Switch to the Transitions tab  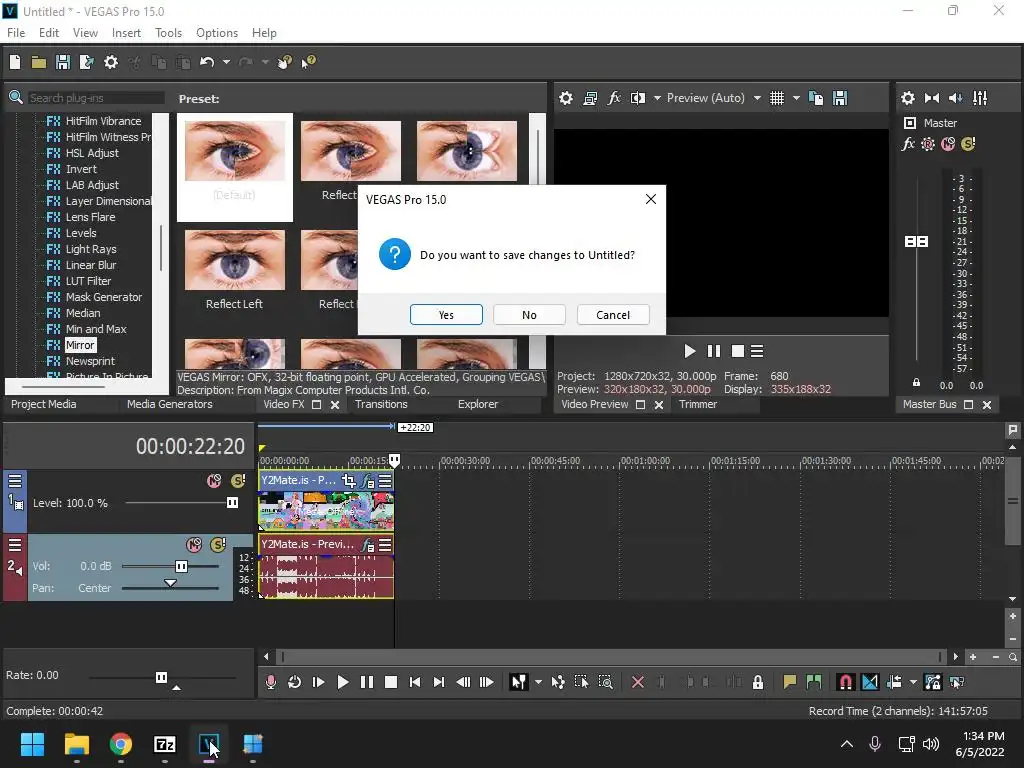point(381,404)
